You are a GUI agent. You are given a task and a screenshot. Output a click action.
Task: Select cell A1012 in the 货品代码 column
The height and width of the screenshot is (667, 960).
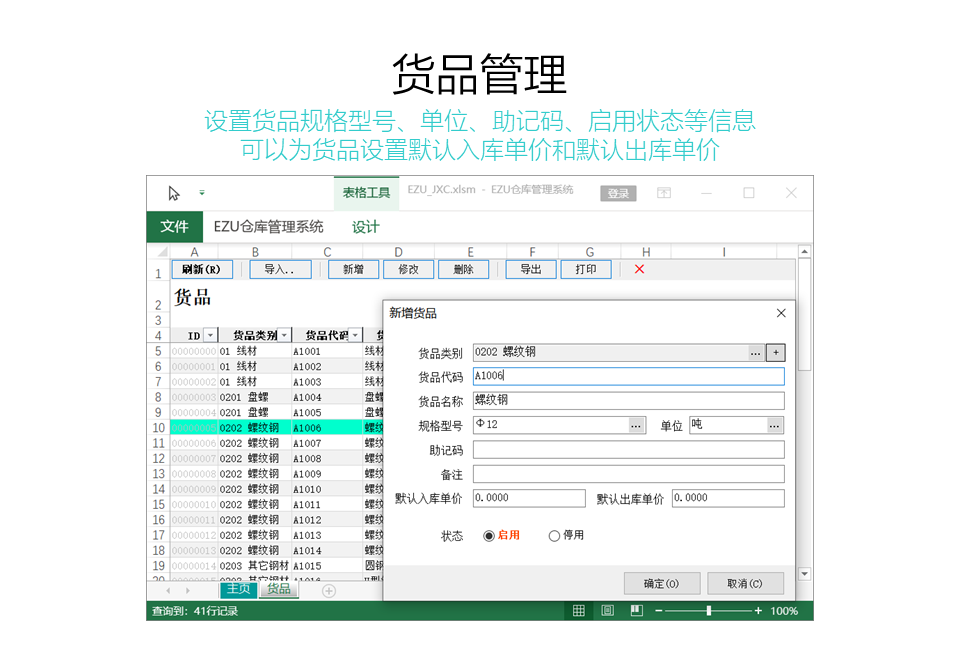pos(327,520)
